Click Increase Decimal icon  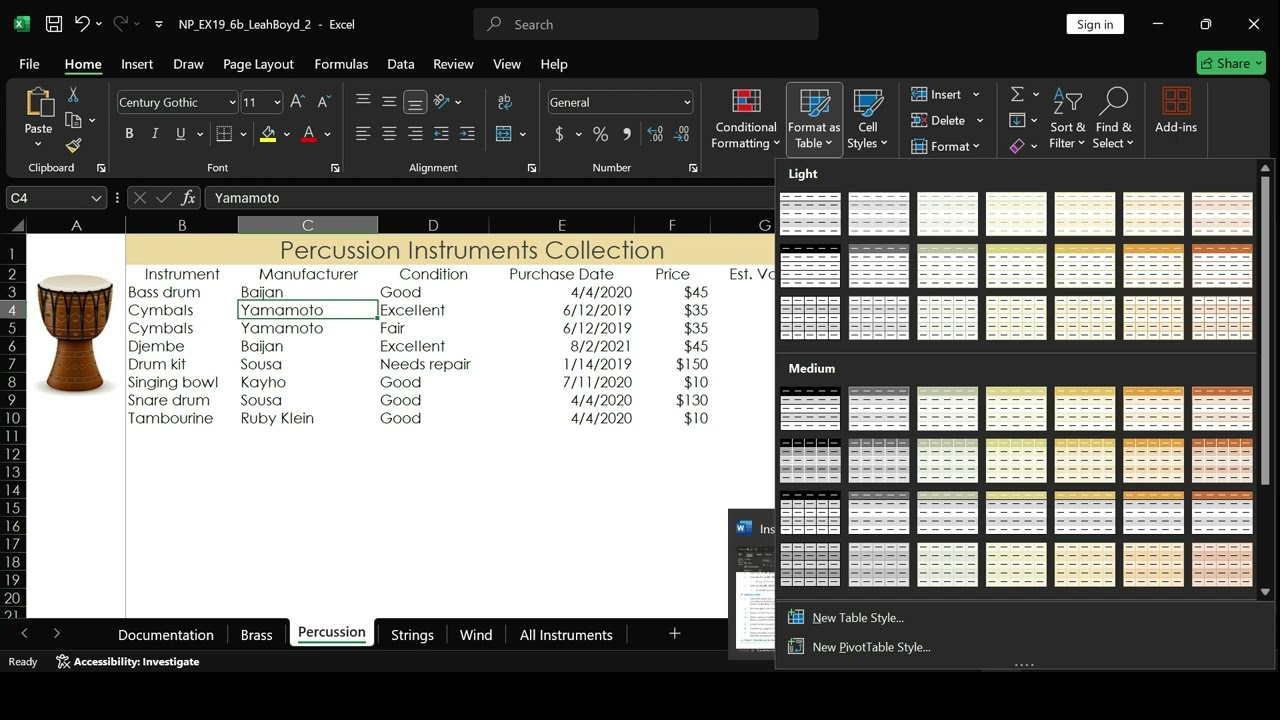(656, 134)
